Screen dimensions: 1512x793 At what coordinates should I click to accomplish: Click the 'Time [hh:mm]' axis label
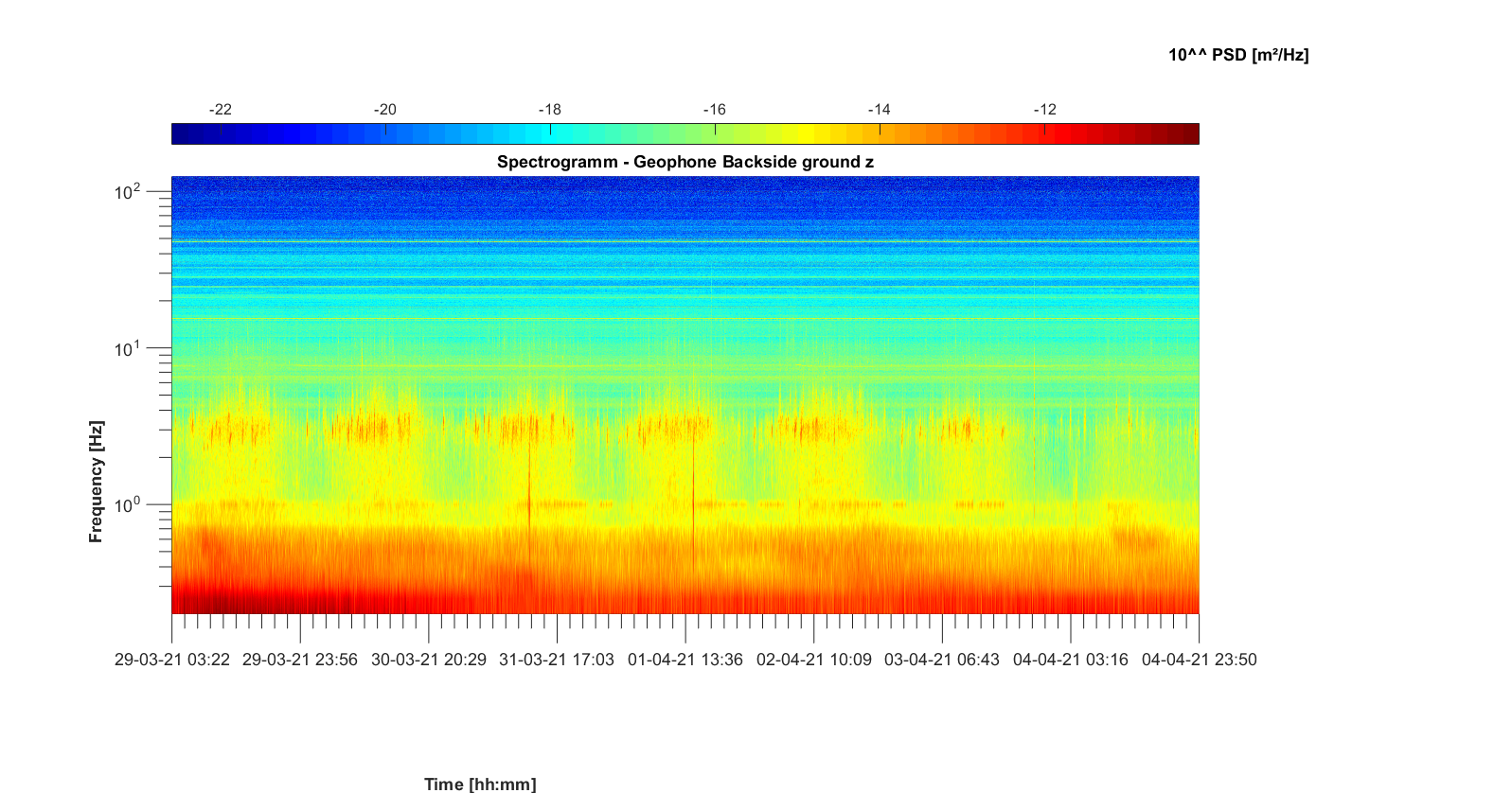(x=480, y=784)
